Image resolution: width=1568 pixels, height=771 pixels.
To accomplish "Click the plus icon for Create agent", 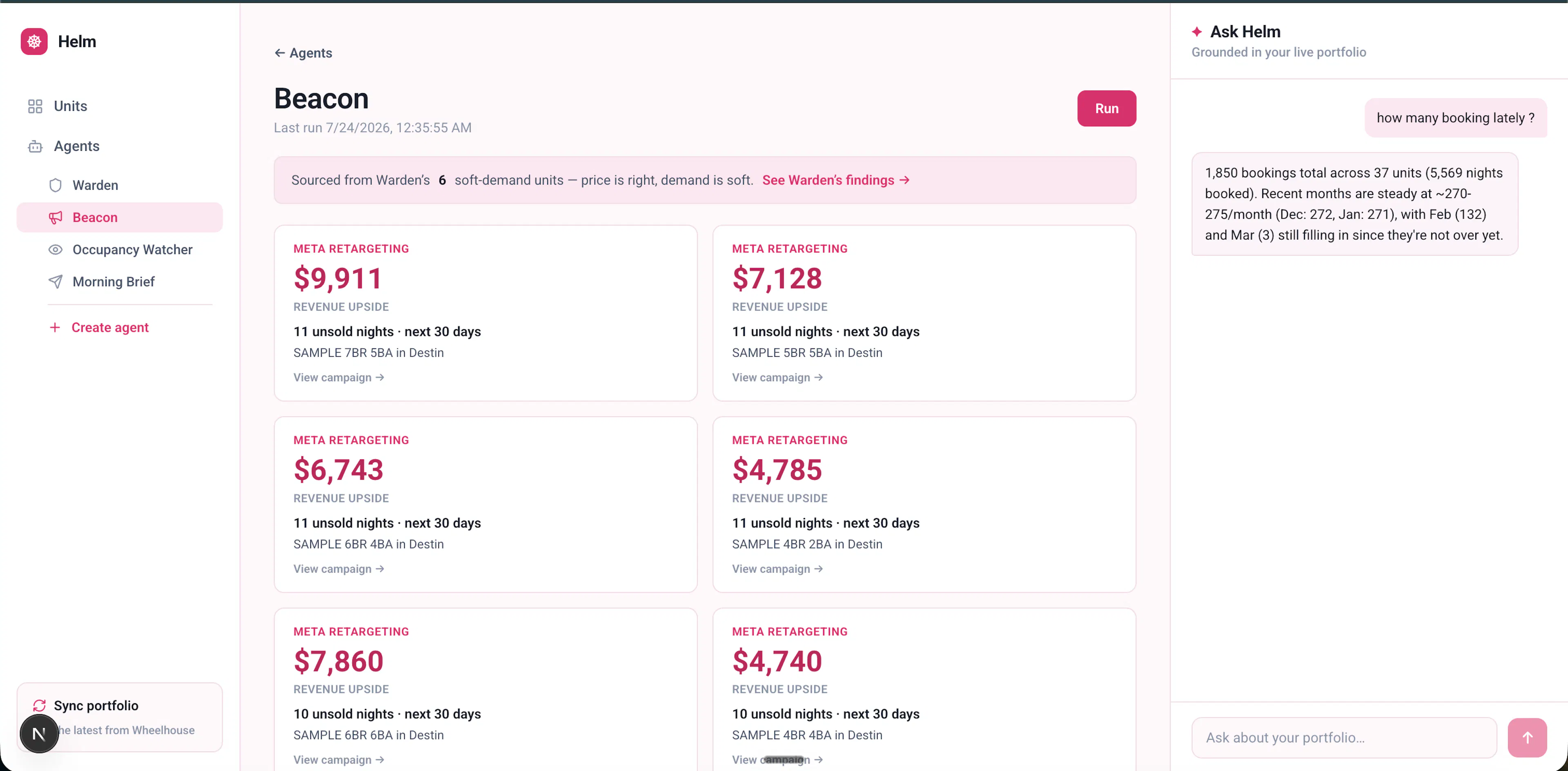I will 55,328.
